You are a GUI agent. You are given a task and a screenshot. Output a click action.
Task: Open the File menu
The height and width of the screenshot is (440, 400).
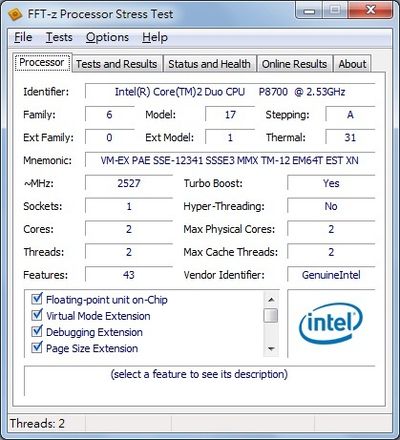click(23, 37)
